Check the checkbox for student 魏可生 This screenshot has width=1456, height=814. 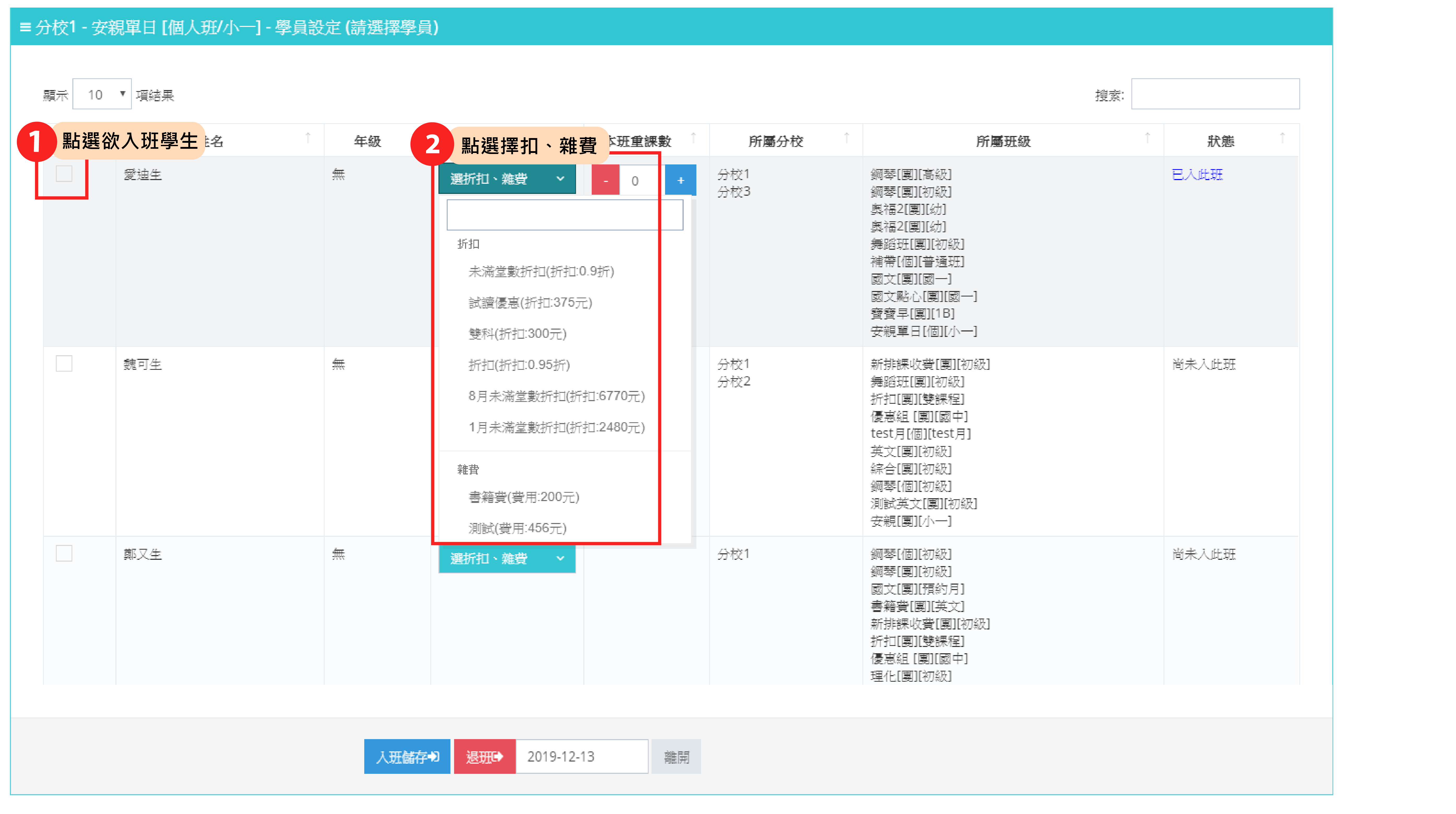[64, 364]
